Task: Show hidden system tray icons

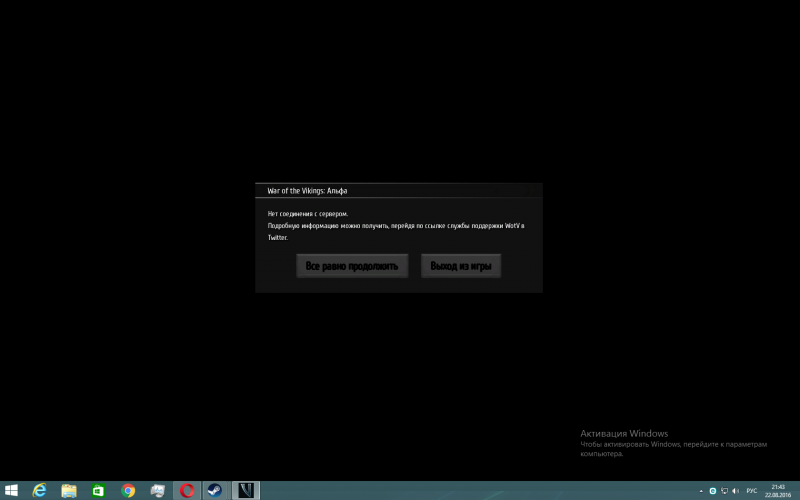Action: pyautogui.click(x=701, y=491)
